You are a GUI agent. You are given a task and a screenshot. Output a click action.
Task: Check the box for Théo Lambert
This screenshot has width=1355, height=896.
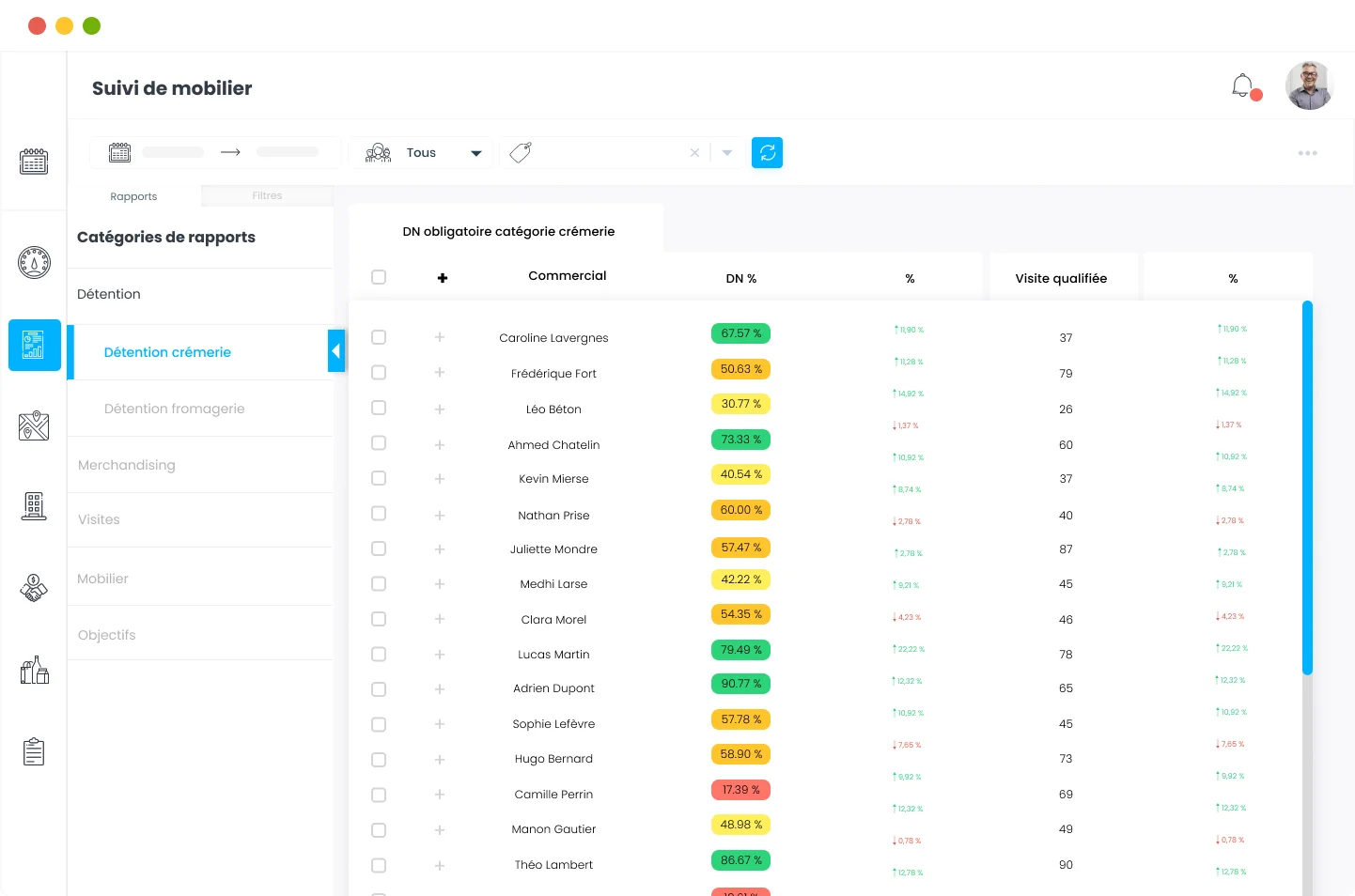coord(379,865)
